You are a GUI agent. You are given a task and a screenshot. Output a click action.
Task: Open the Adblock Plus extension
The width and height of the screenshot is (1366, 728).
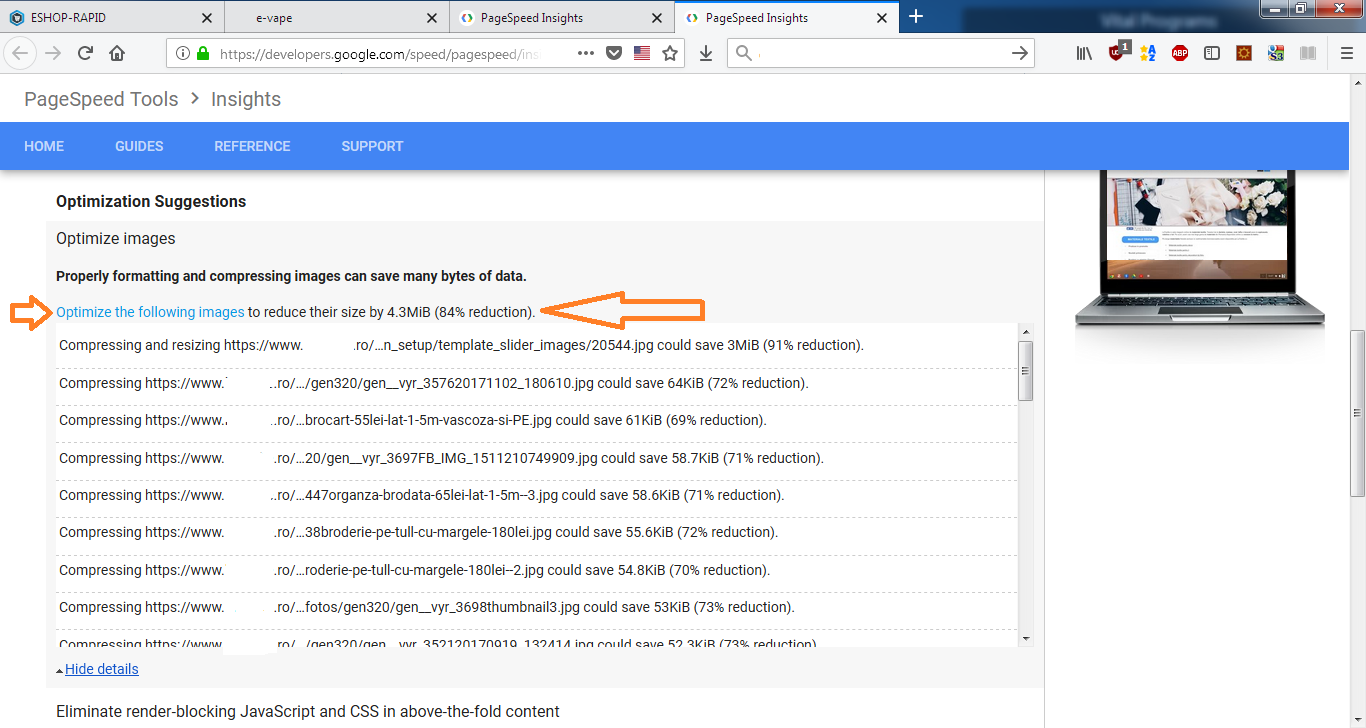point(1180,53)
